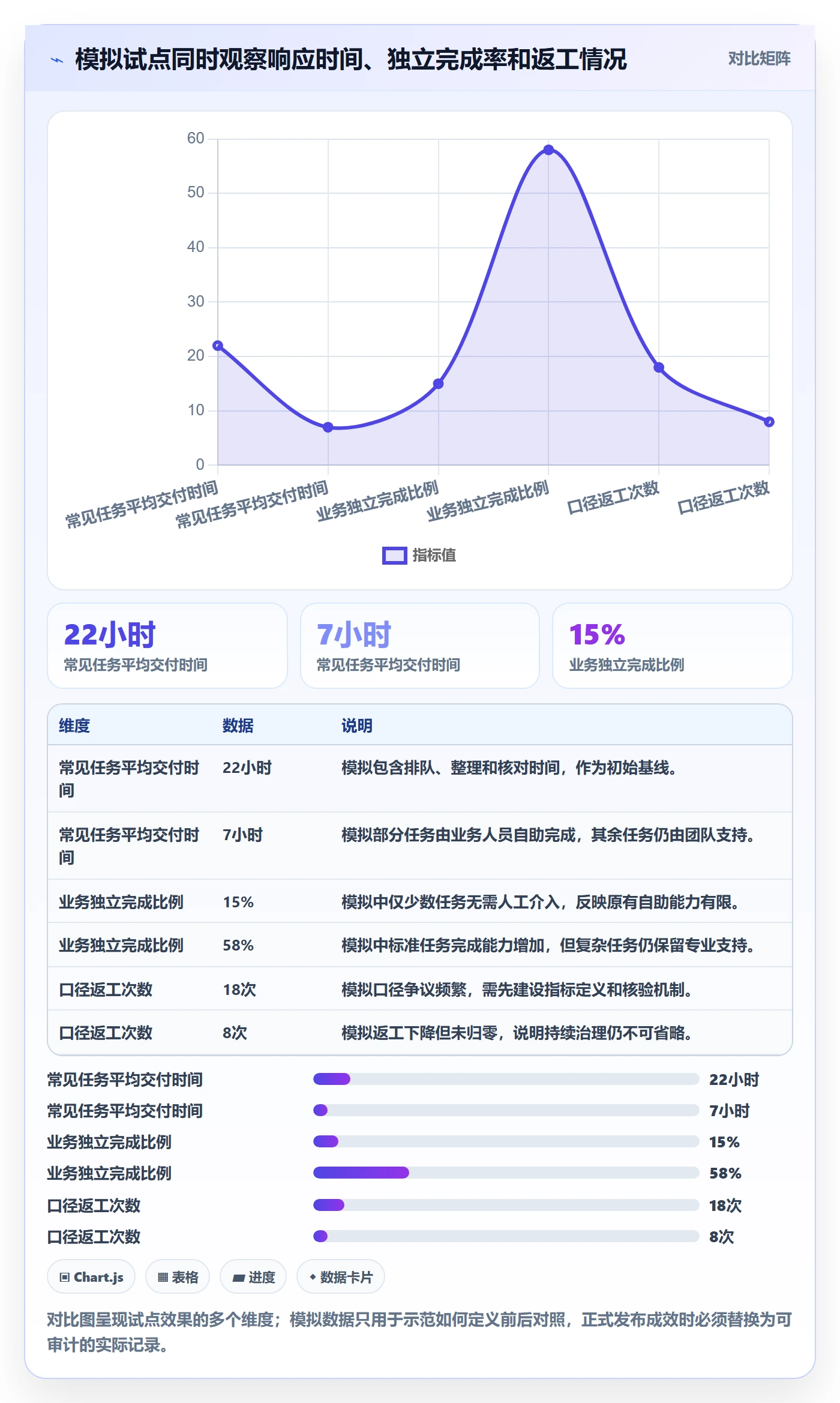Select the chart's peak data point near 58
This screenshot has width=840, height=1403.
(x=548, y=150)
